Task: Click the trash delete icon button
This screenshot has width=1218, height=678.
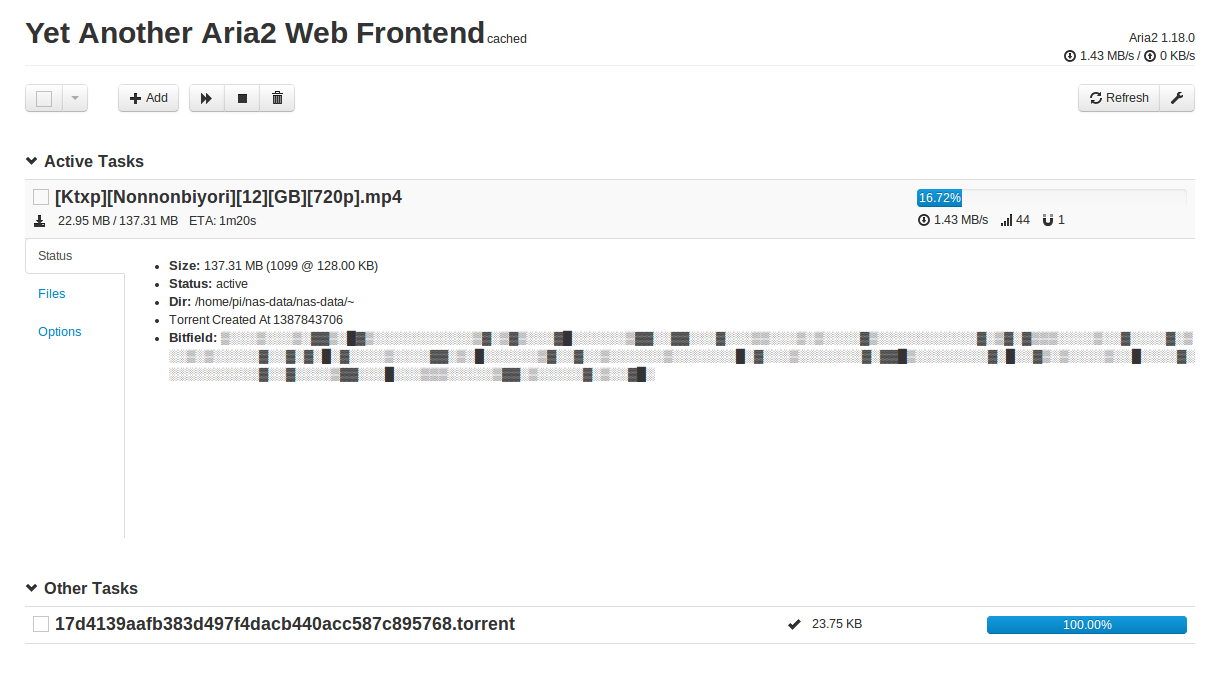Action: pyautogui.click(x=277, y=98)
